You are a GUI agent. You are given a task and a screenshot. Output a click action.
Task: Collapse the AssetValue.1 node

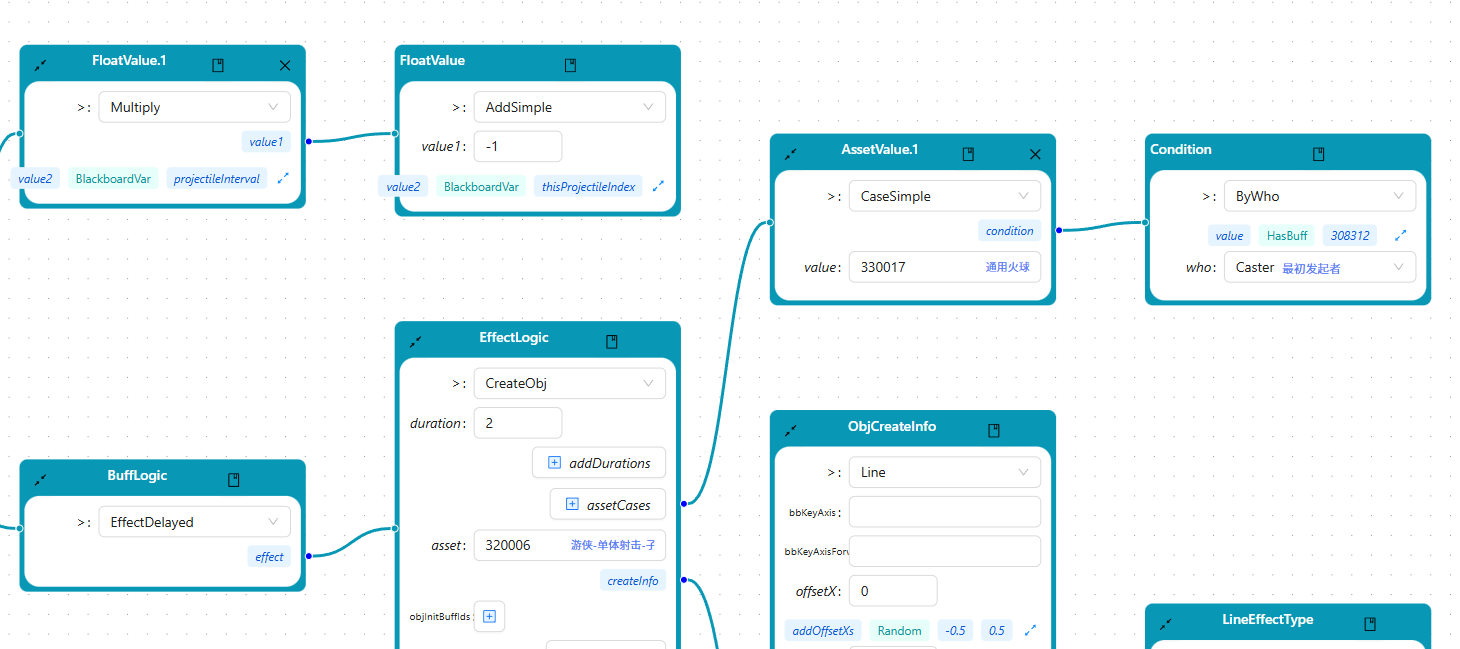coord(790,154)
